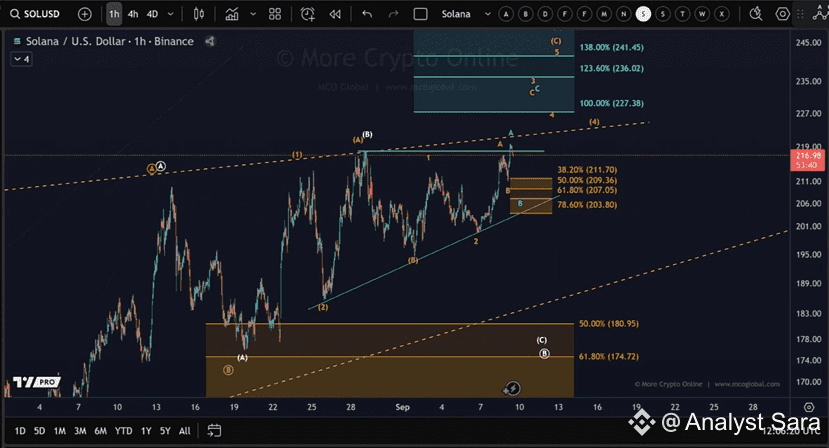Click the 78.60% (203.80) retracement label

pyautogui.click(x=587, y=205)
